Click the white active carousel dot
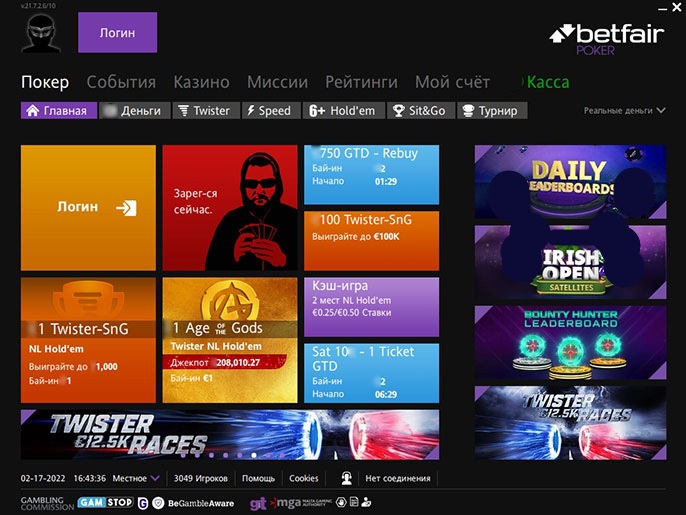686x515 pixels. (254, 455)
